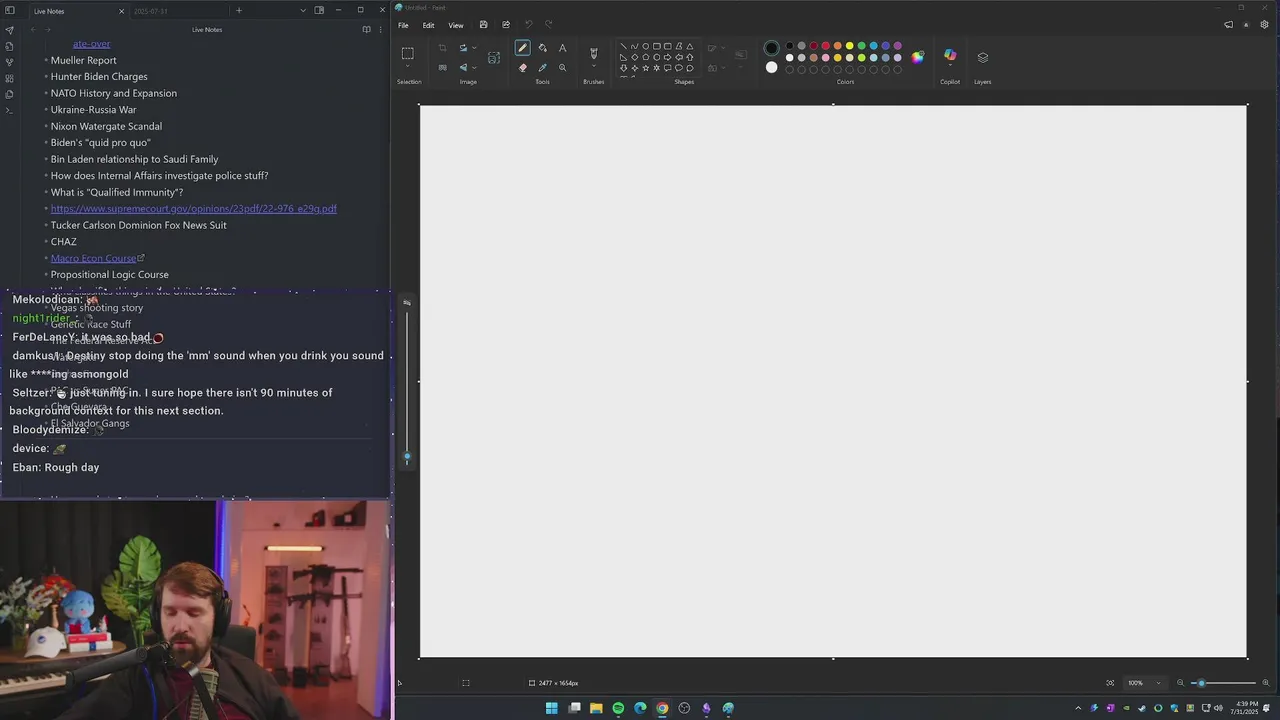Click Obsidian back navigation arrow
Viewport: 1280px width, 720px height.
tap(32, 29)
